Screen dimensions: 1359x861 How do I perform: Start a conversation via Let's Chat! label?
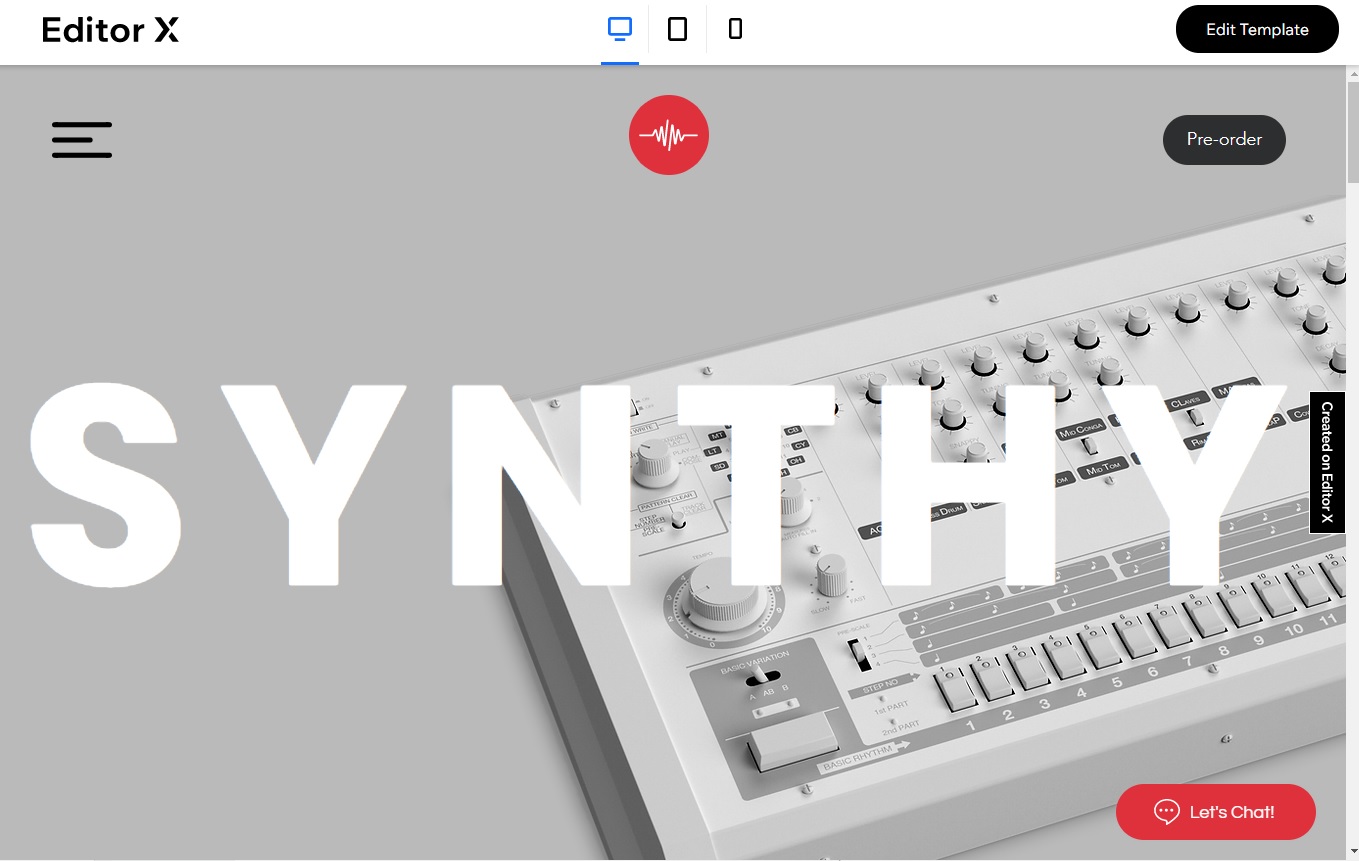(x=1232, y=812)
